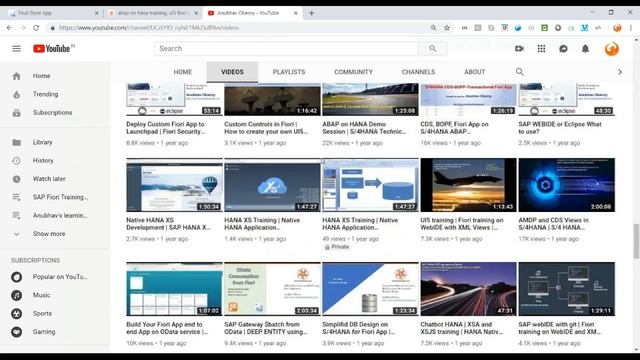Screen dimensions: 640x360
Task: Open the COMMUNITY tab
Action: coord(353,72)
